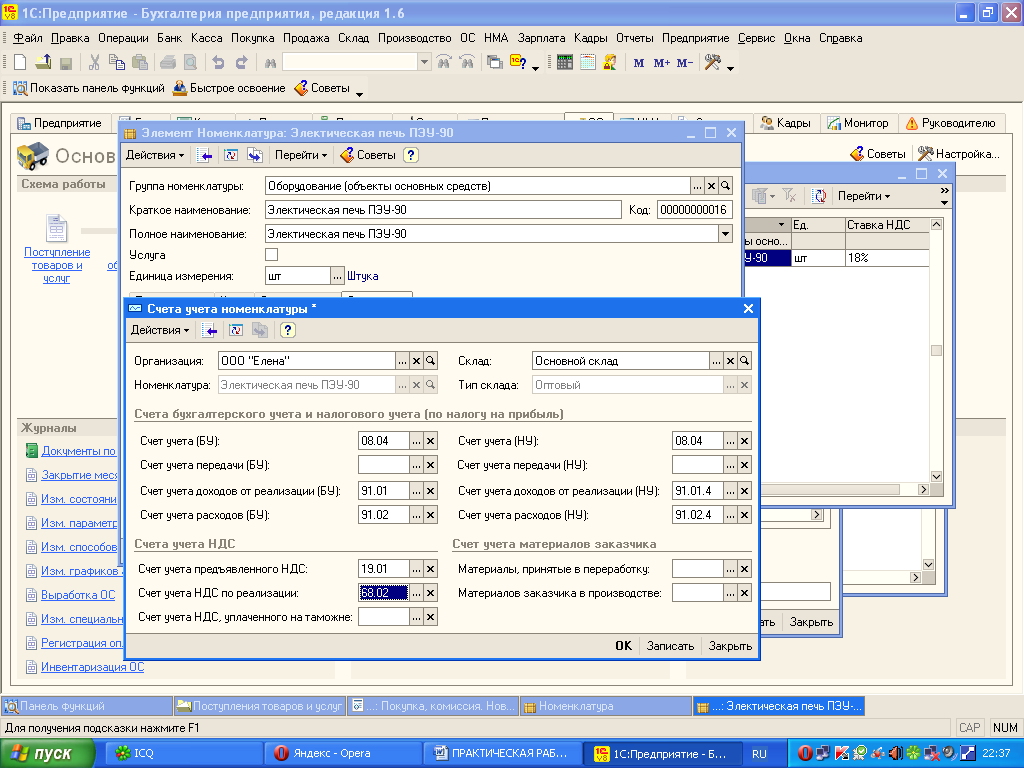Expand main search field dropdown arrow

coord(424,62)
